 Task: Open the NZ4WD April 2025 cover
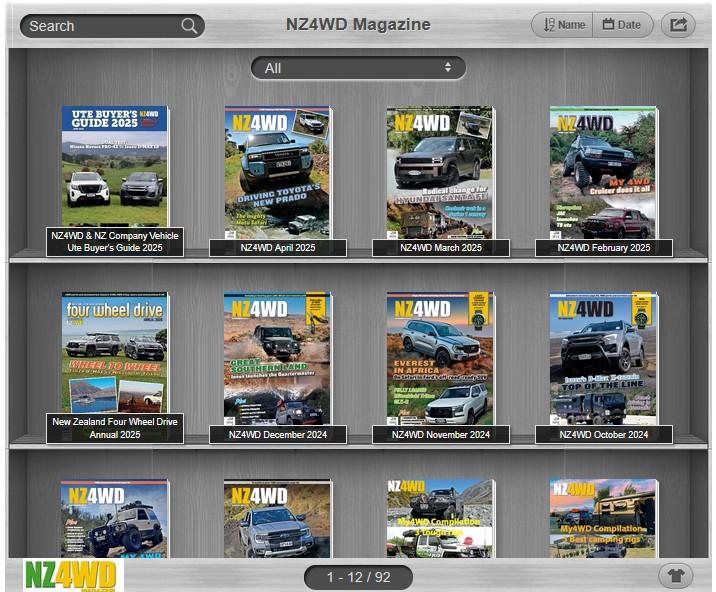pos(277,173)
